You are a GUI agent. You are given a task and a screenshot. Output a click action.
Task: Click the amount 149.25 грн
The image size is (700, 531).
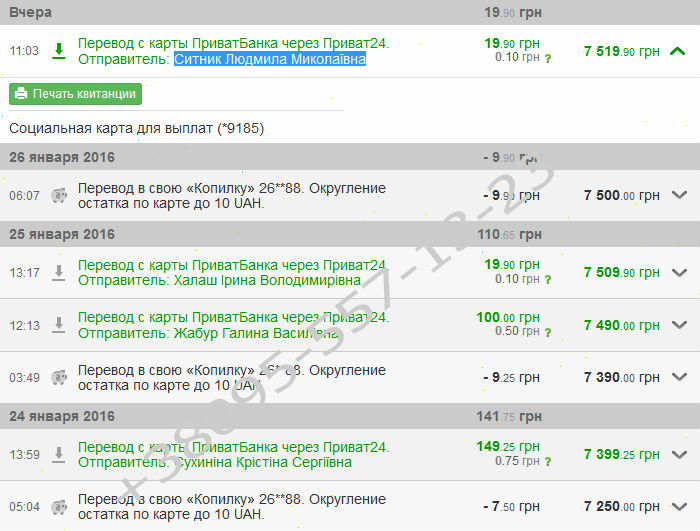508,447
